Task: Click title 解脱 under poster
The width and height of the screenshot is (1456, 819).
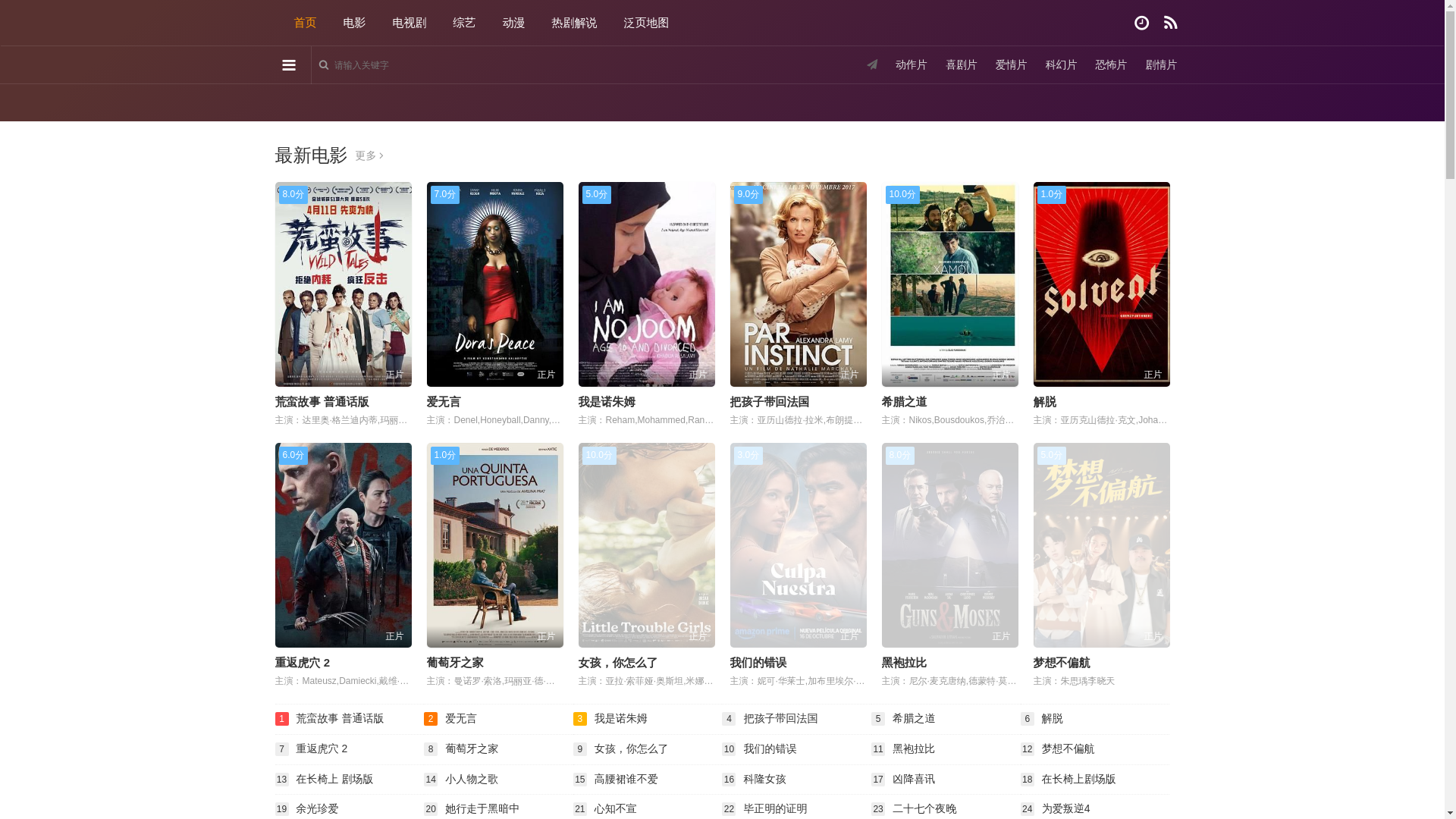Action: pos(1045,402)
